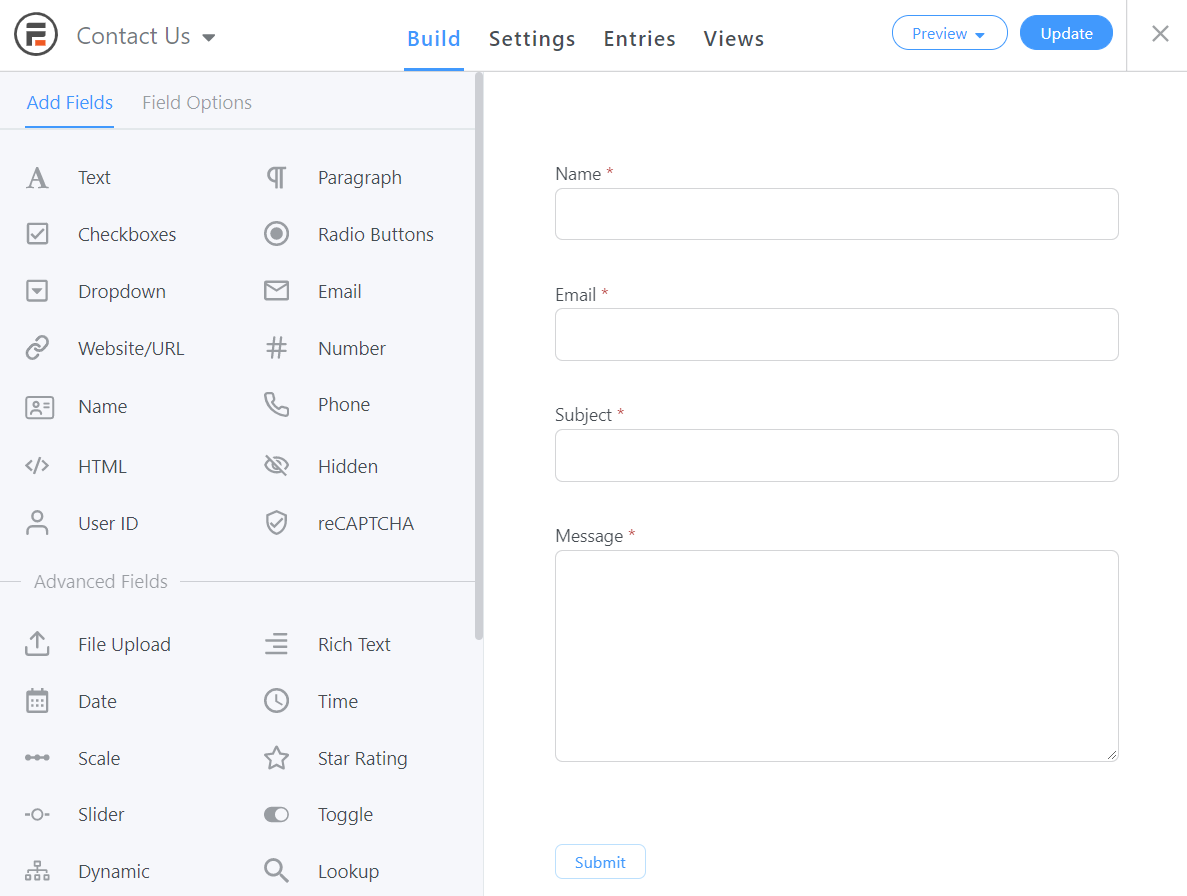Screen dimensions: 1187x896
Task: Click the Update button
Action: point(1066,32)
